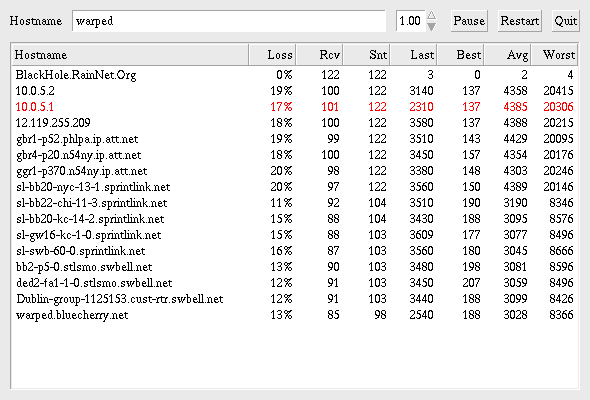The width and height of the screenshot is (590, 400).
Task: Decrease the interval with the down arrow
Action: click(x=432, y=26)
